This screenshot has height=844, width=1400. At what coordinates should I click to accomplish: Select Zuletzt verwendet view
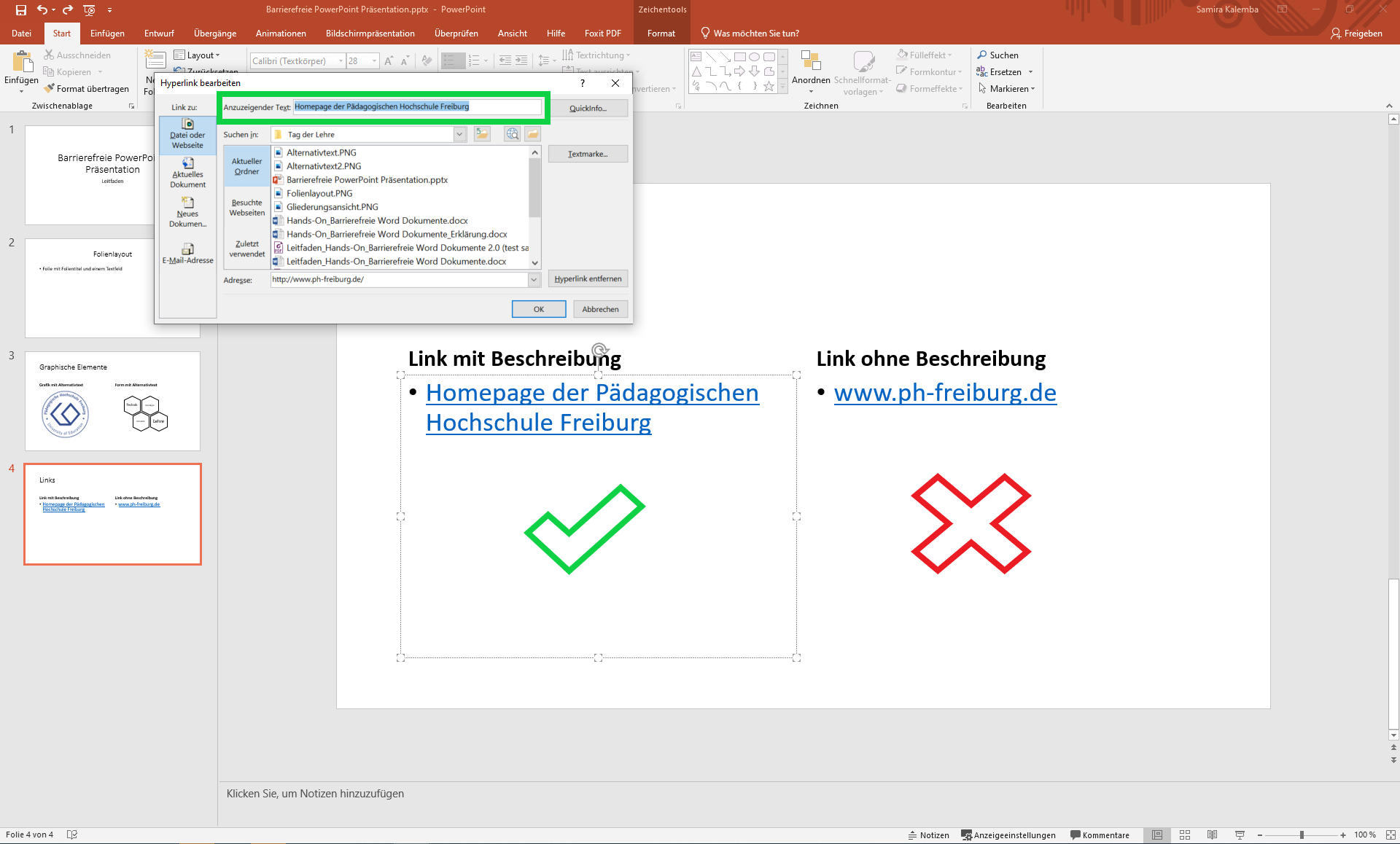(x=246, y=249)
